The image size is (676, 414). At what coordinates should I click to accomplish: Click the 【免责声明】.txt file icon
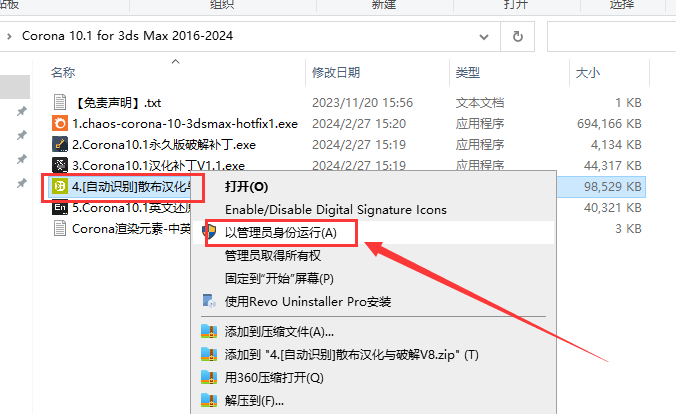point(60,102)
